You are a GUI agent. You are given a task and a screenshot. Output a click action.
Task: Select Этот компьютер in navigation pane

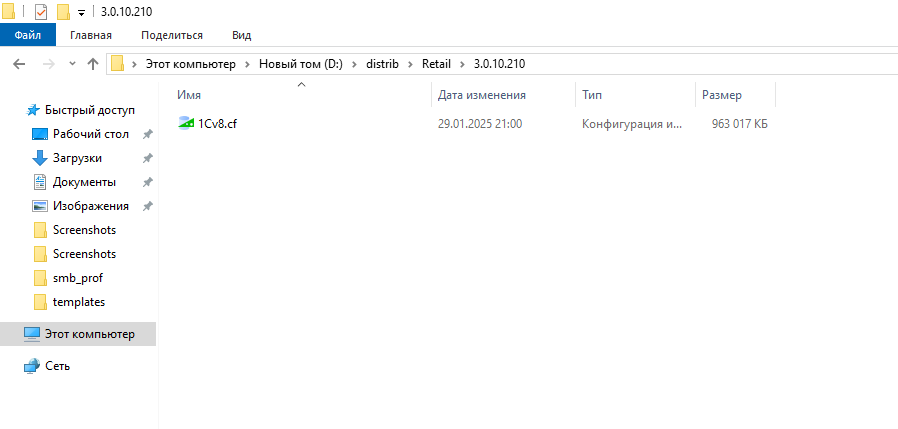click(89, 334)
